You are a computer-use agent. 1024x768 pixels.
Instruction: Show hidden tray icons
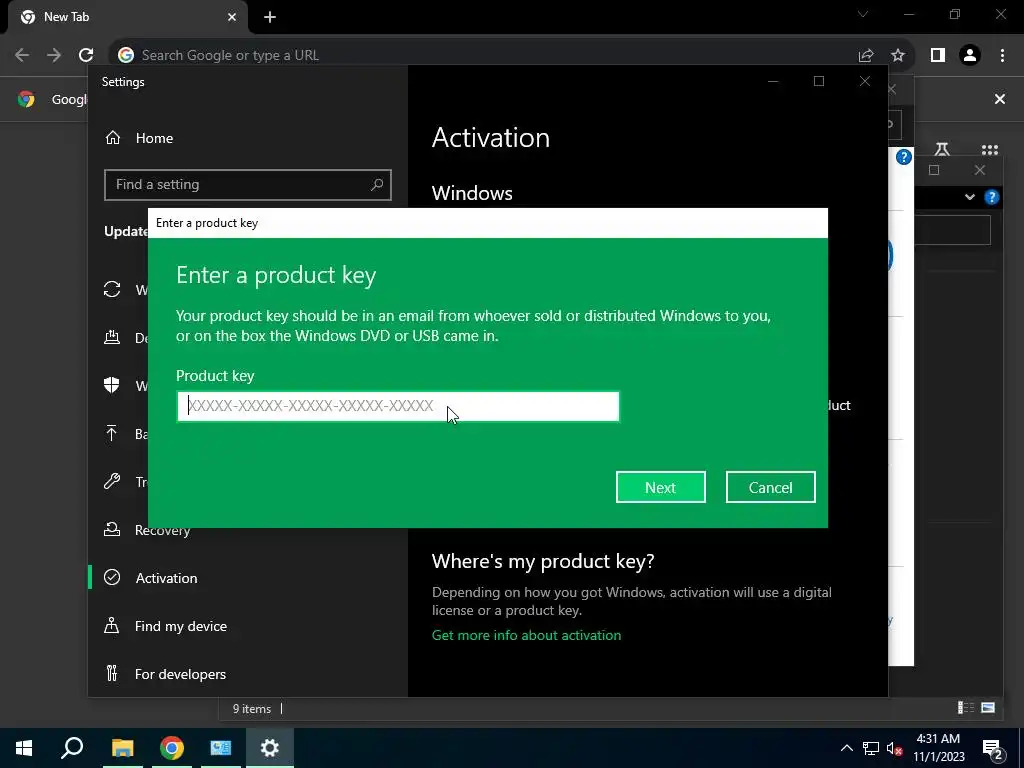click(846, 748)
